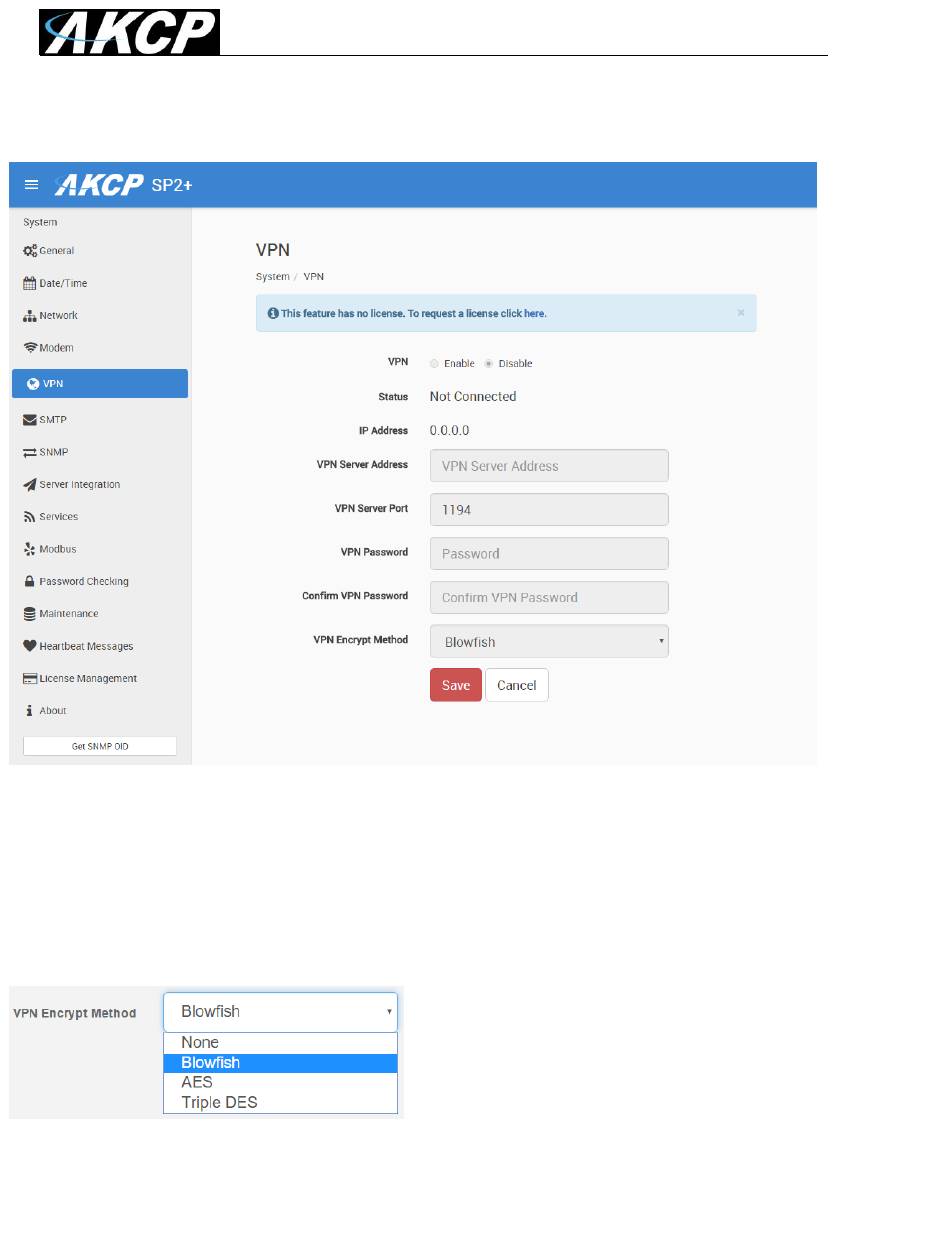Open the Modem menu item
Viewport: 950px width, 1260px height.
(x=100, y=348)
